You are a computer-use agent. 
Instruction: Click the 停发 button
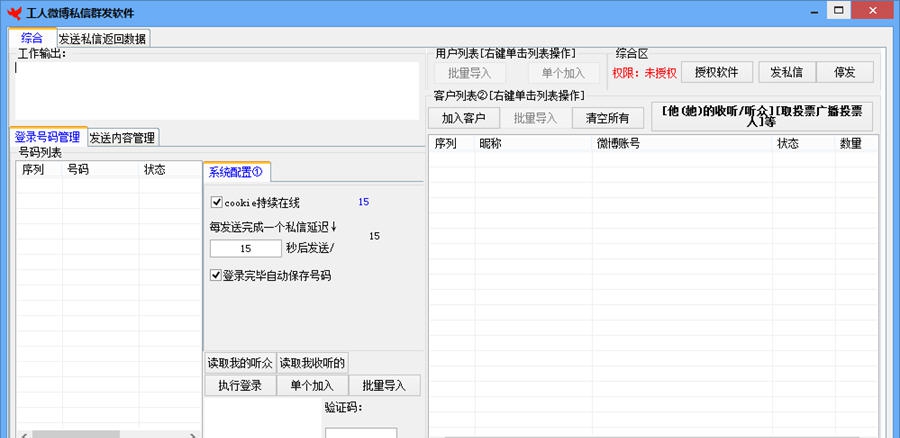(845, 72)
